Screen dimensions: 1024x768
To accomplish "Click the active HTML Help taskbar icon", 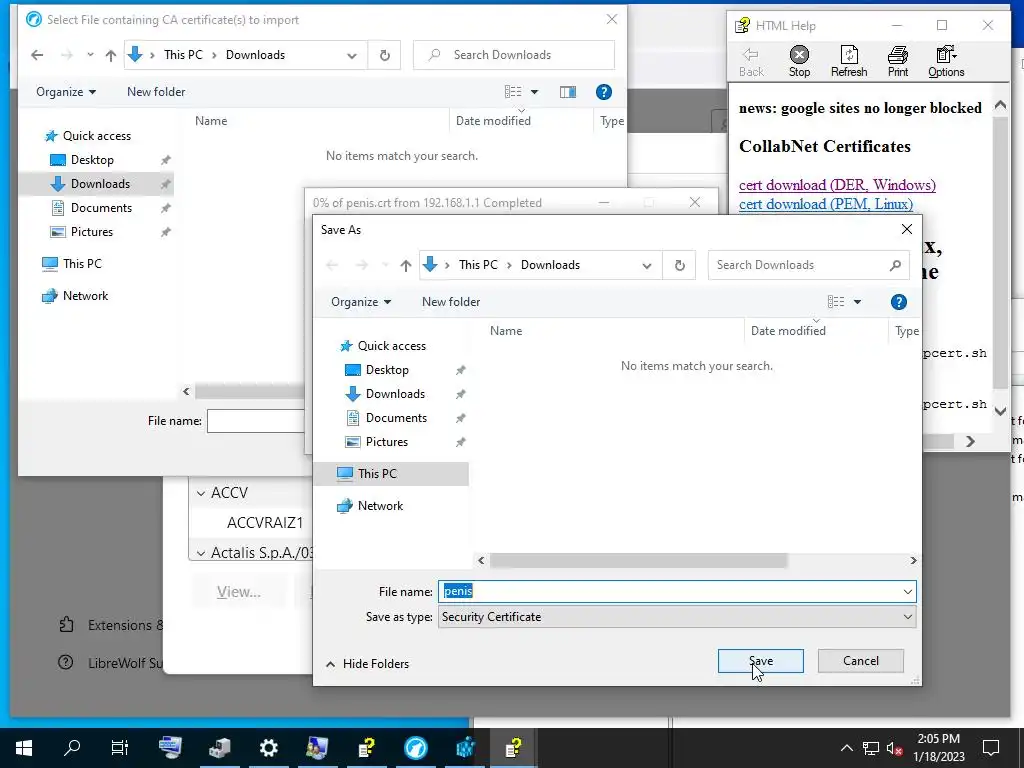I will pyautogui.click(x=513, y=748).
